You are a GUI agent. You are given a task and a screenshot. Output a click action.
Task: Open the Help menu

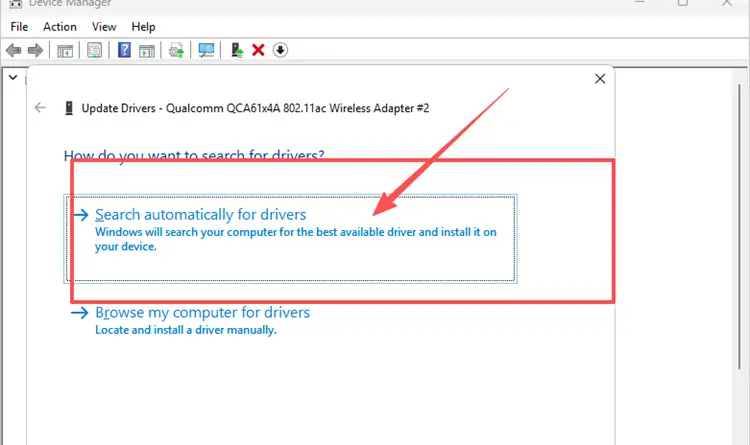143,27
